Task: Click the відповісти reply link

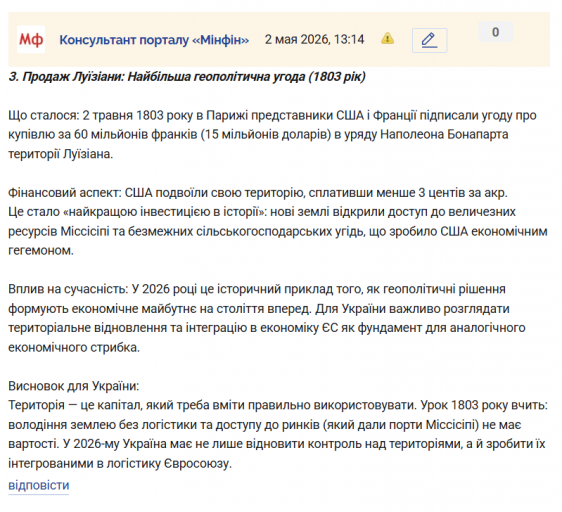Action: click(39, 485)
